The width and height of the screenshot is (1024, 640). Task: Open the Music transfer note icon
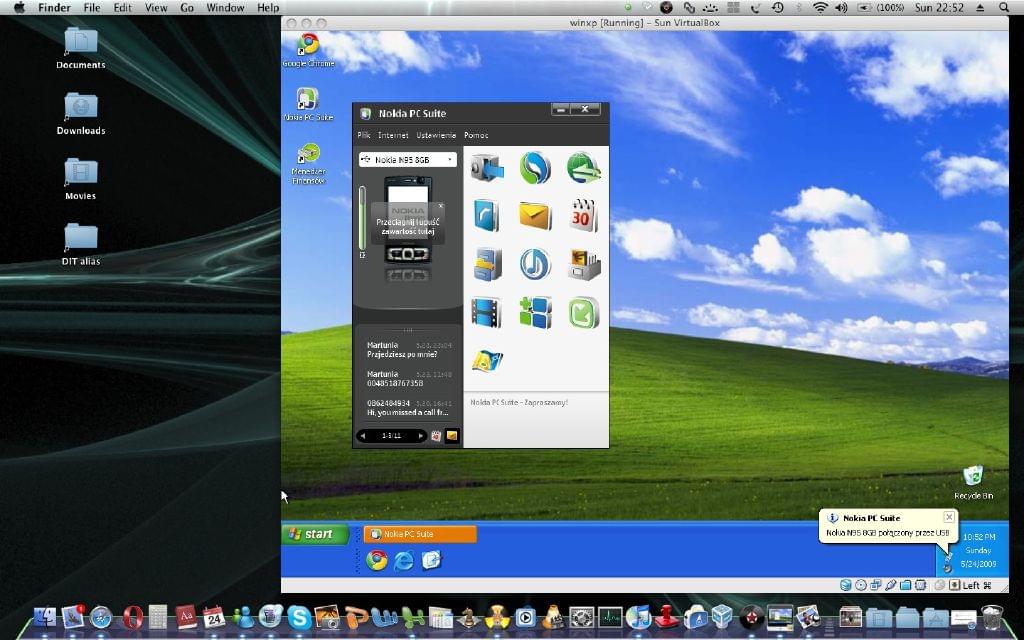pyautogui.click(x=535, y=264)
